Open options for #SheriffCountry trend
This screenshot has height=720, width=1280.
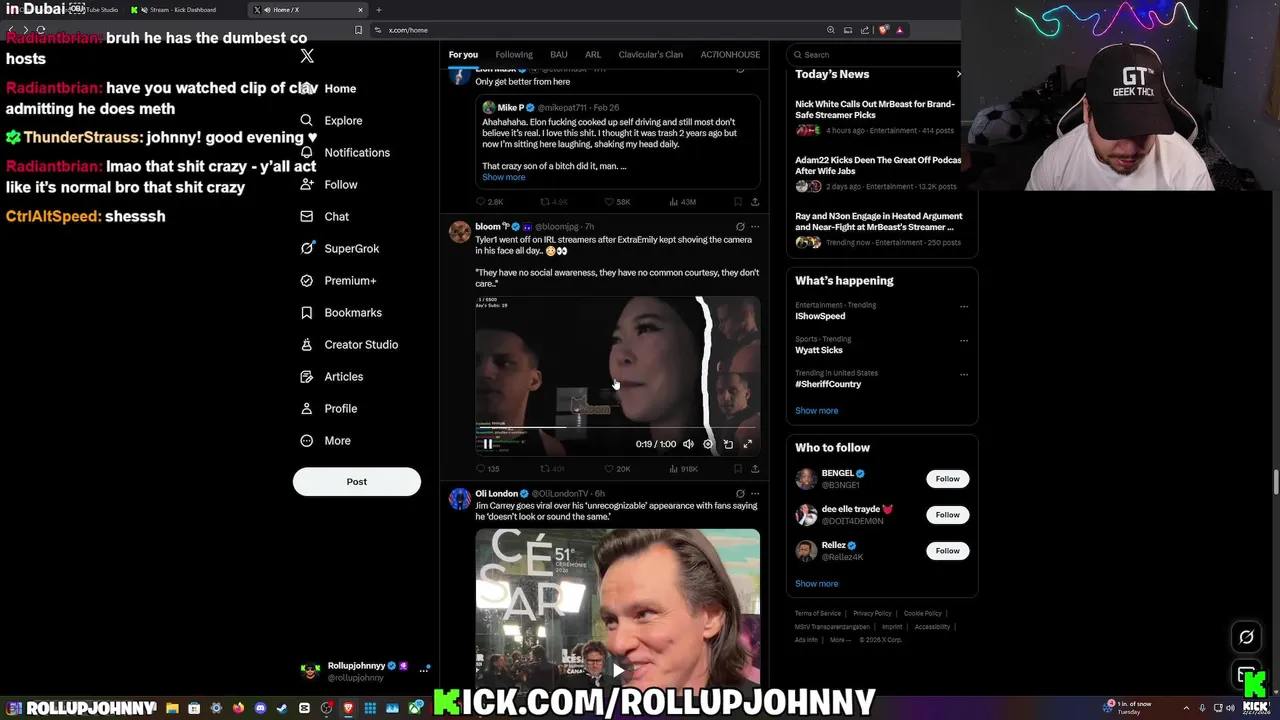click(x=963, y=374)
